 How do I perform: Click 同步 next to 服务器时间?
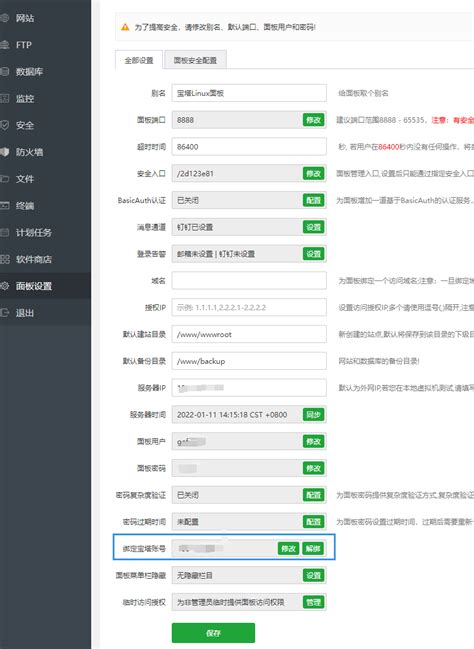tap(313, 415)
